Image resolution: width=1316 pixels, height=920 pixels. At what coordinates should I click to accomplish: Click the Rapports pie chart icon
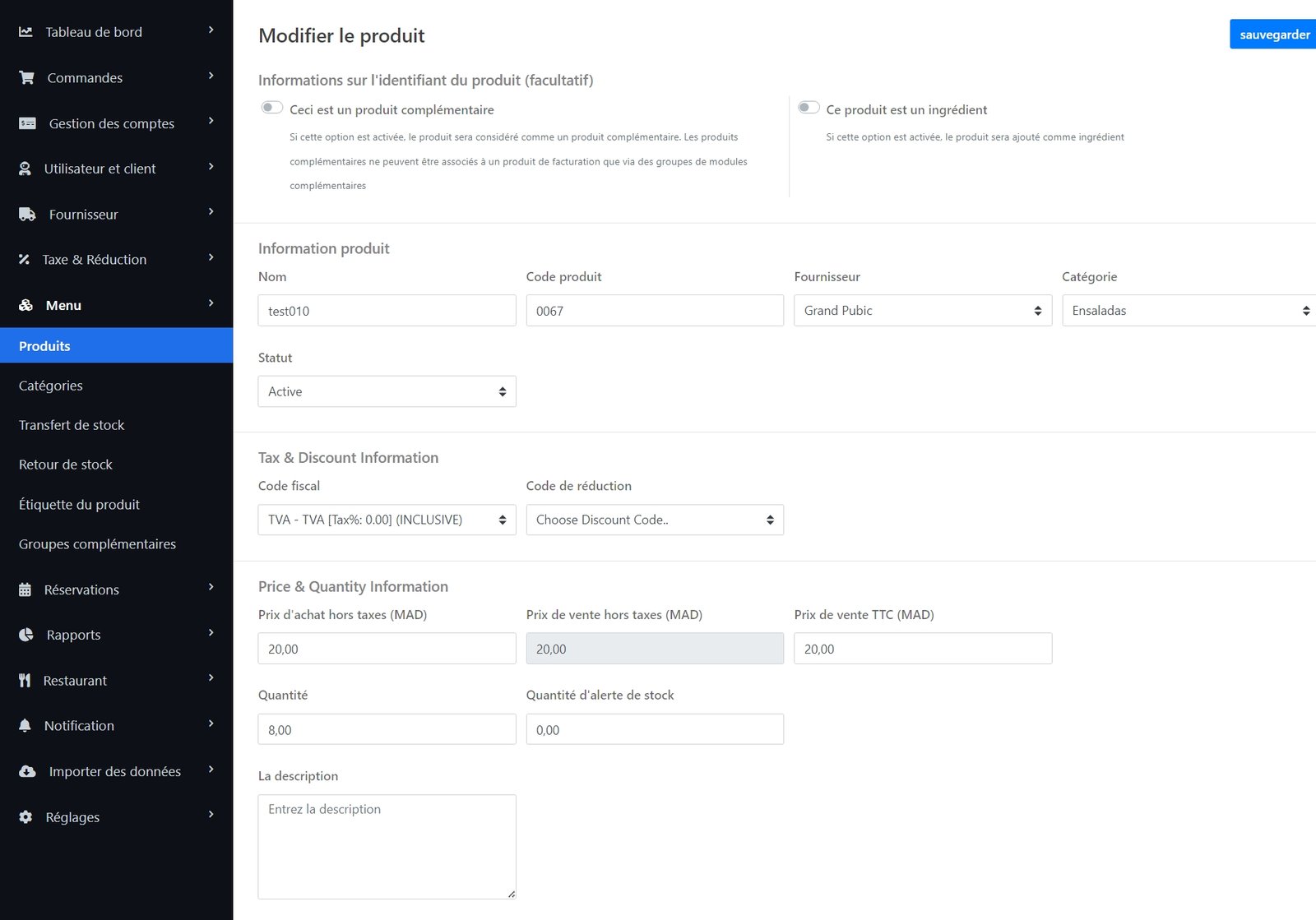tap(26, 635)
